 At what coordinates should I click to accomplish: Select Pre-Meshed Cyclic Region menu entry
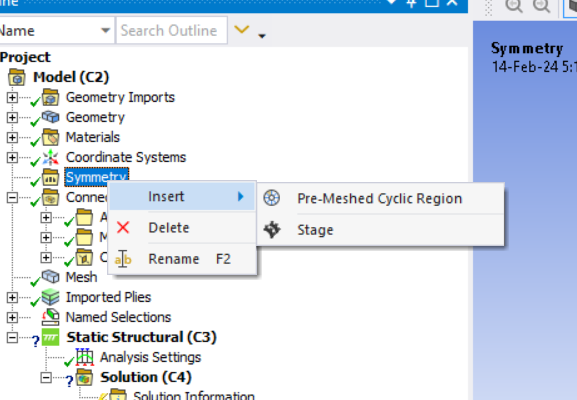click(x=380, y=198)
